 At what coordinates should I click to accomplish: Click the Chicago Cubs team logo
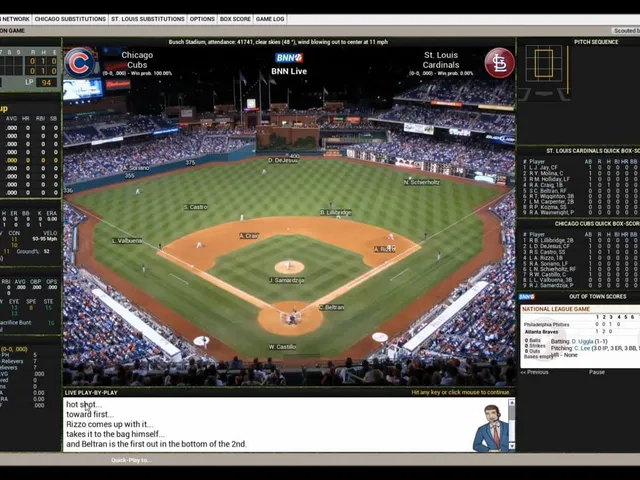coord(79,63)
